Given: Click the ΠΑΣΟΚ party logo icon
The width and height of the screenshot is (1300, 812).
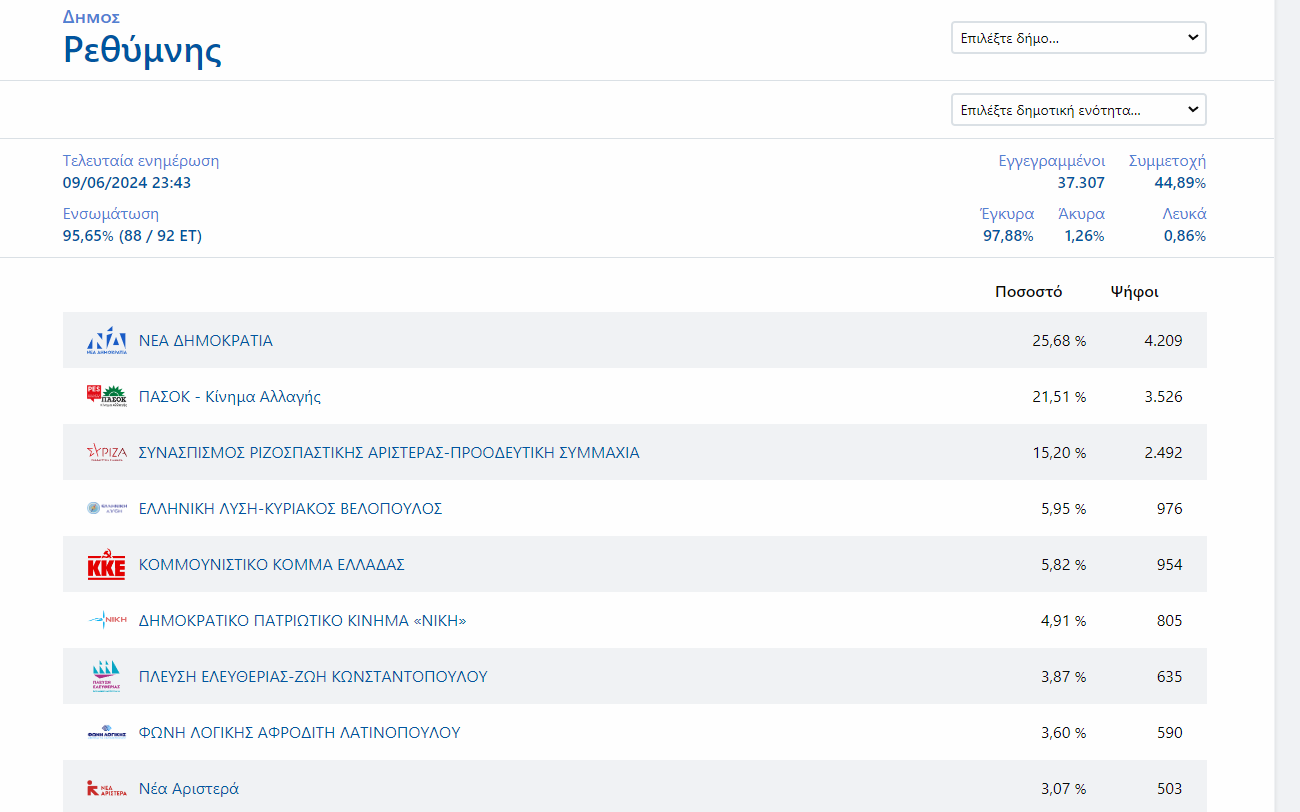Looking at the screenshot, I should tap(106, 397).
